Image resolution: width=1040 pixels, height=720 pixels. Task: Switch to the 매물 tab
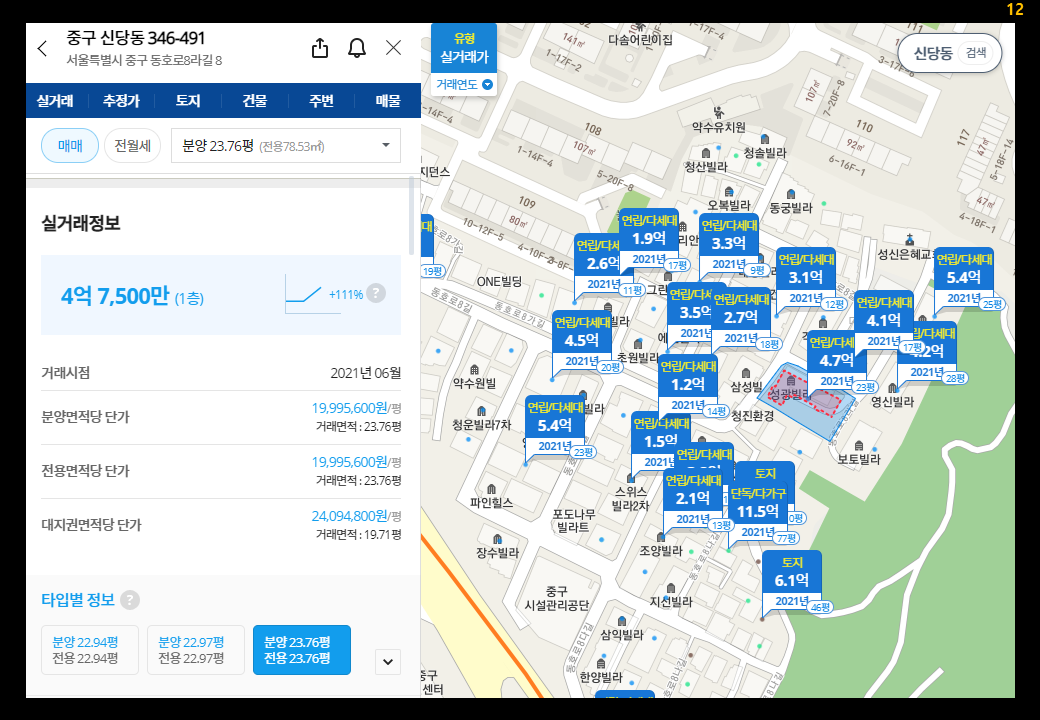[x=388, y=101]
